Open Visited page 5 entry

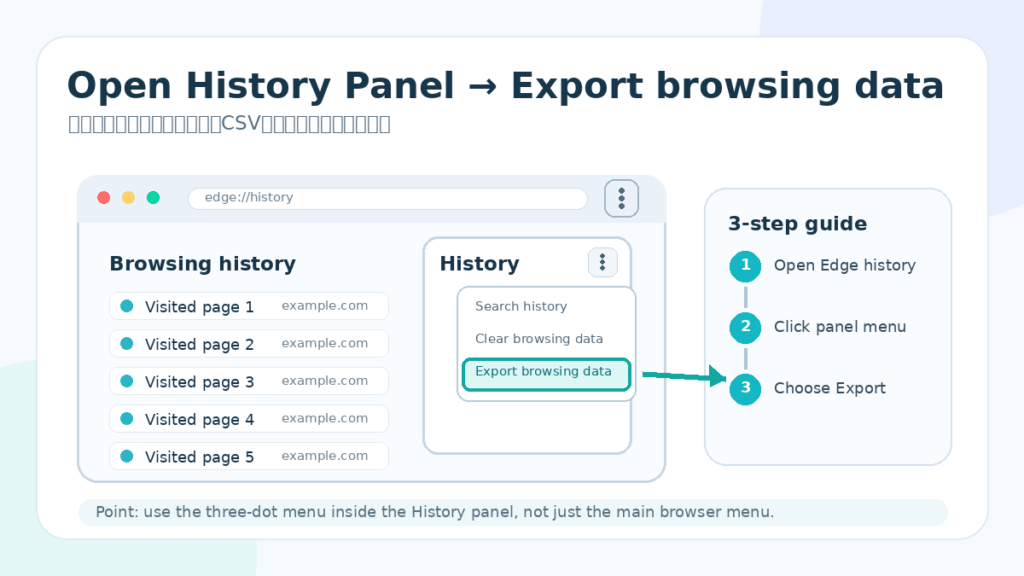(x=249, y=456)
